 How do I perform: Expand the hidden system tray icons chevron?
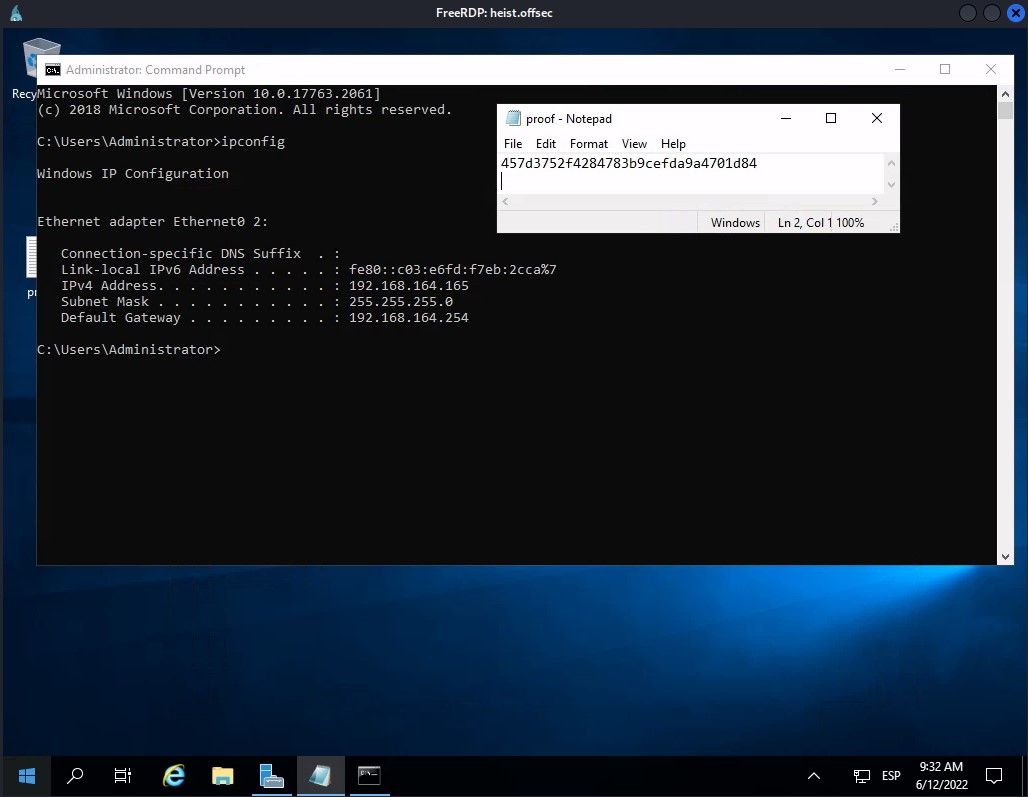click(814, 776)
